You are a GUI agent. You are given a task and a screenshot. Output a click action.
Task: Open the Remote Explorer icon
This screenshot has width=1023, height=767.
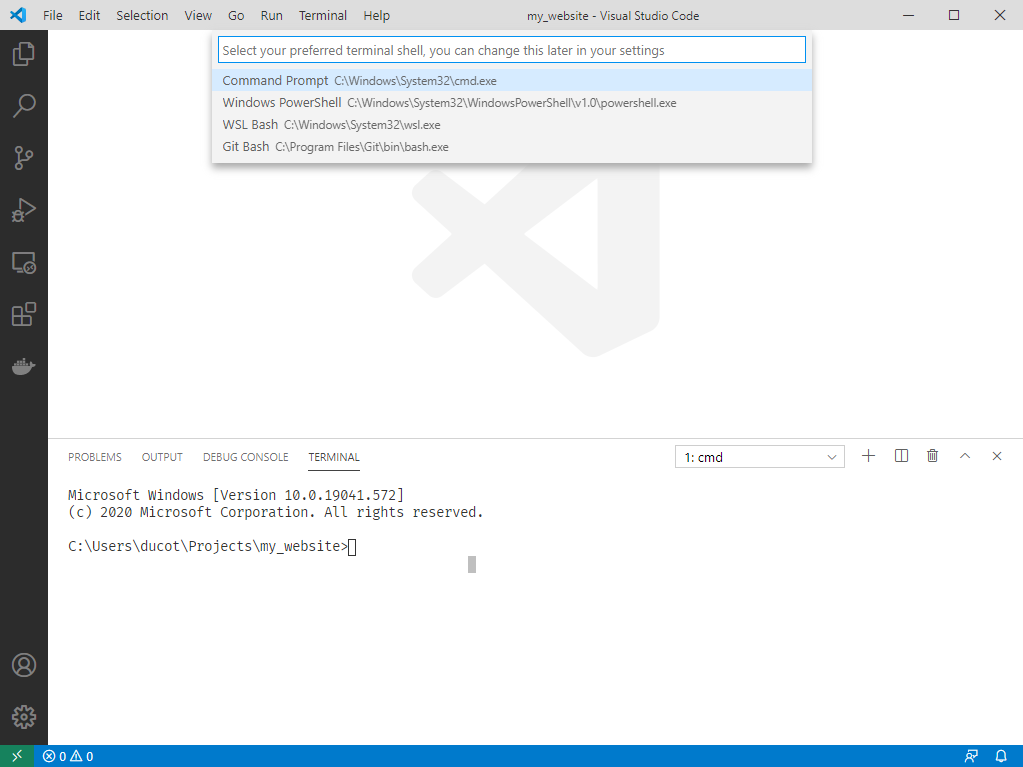[x=23, y=262]
